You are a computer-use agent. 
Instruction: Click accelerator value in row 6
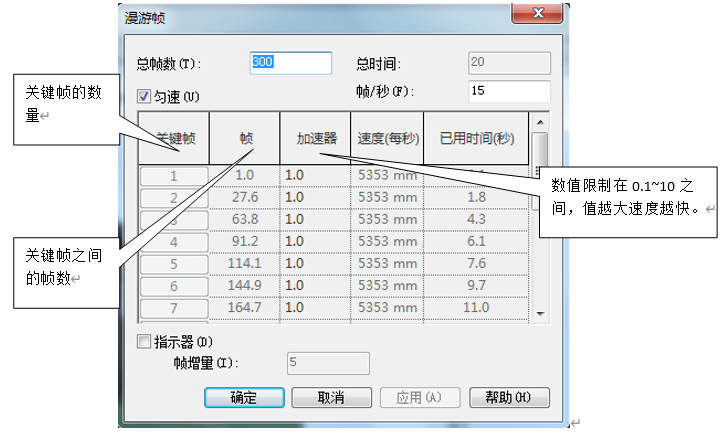click(x=315, y=285)
